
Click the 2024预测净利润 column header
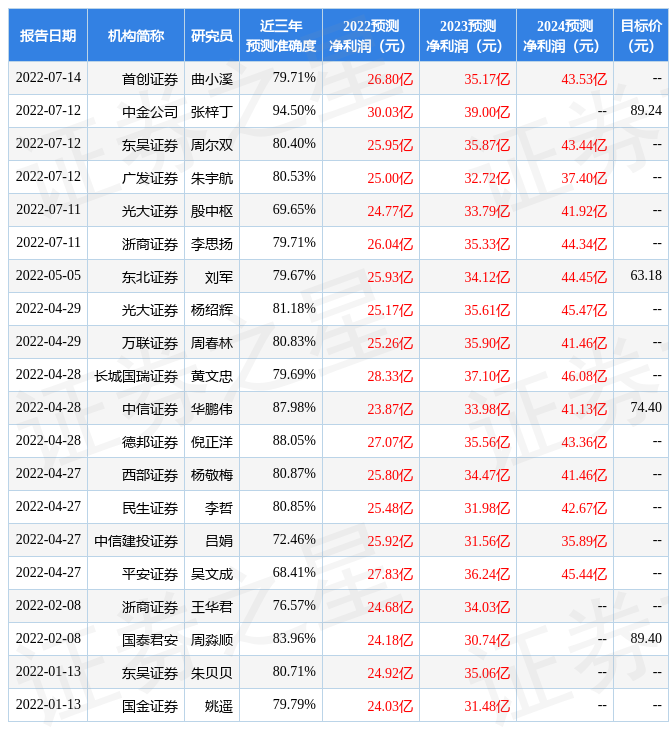565,35
